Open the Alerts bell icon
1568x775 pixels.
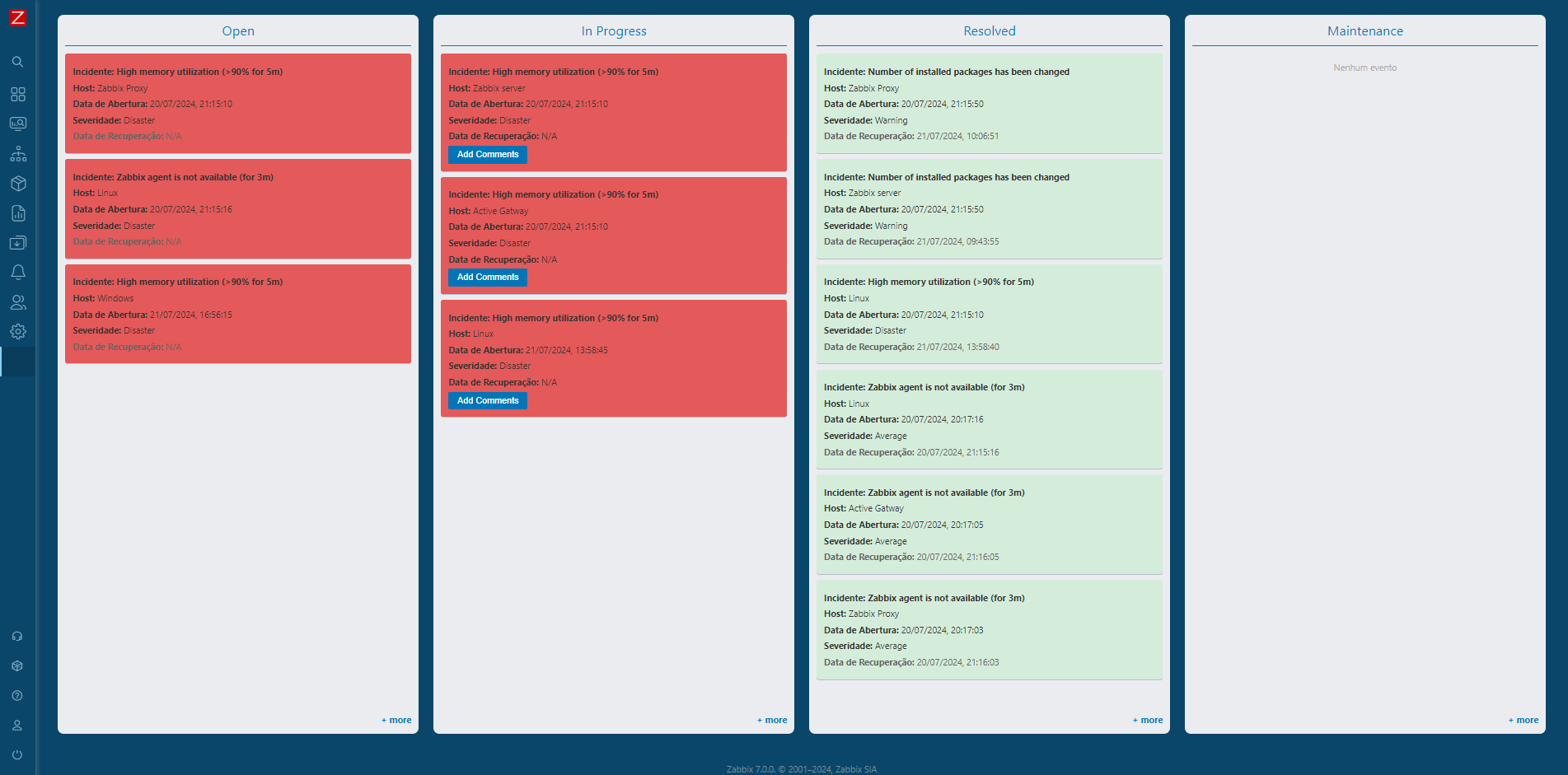17,273
